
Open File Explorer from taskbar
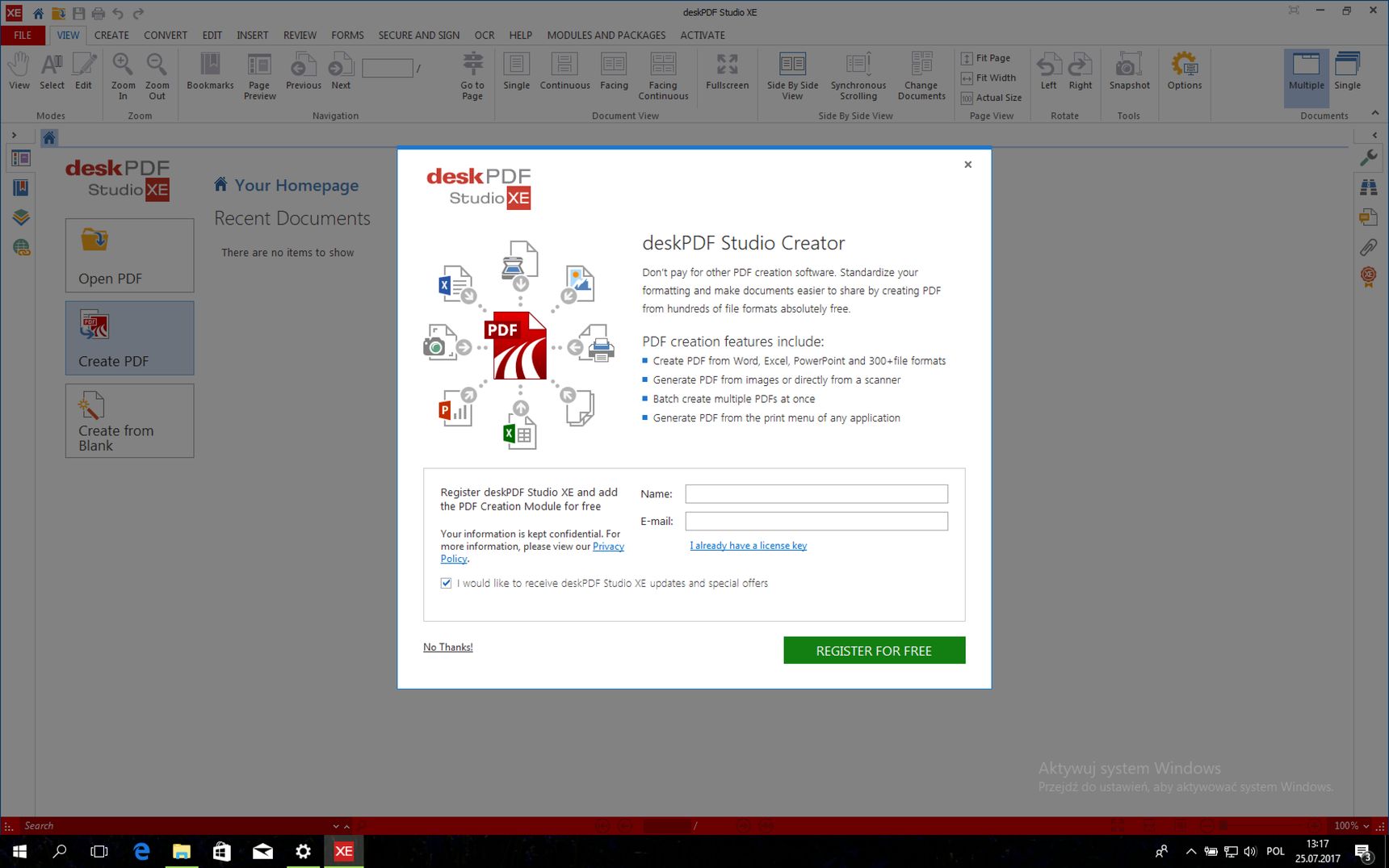(182, 851)
